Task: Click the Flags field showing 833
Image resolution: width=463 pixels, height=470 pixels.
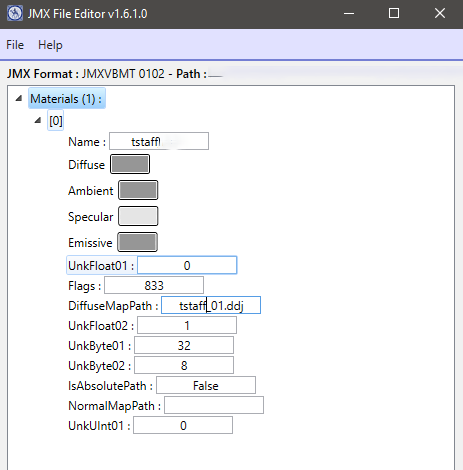Action: (x=154, y=285)
